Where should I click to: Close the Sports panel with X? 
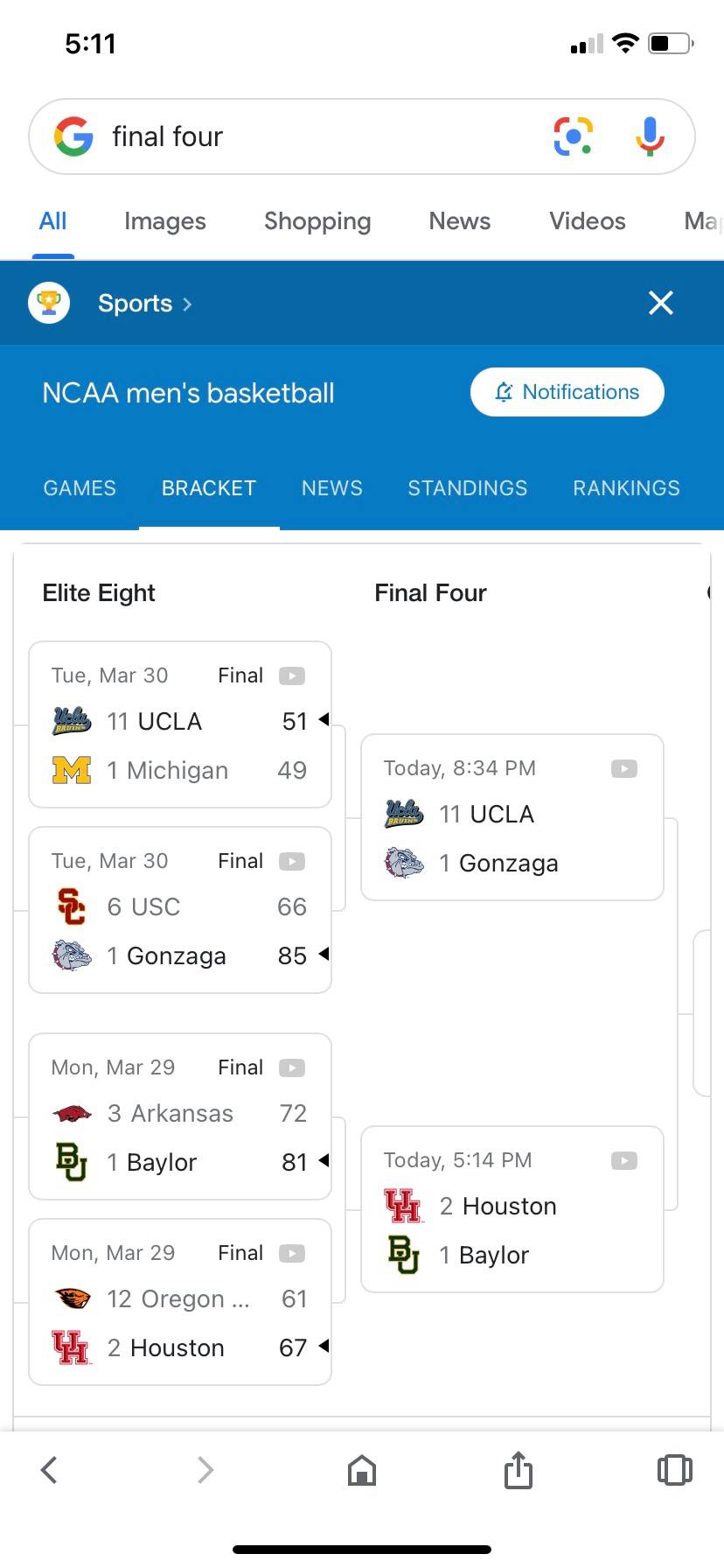(x=661, y=303)
